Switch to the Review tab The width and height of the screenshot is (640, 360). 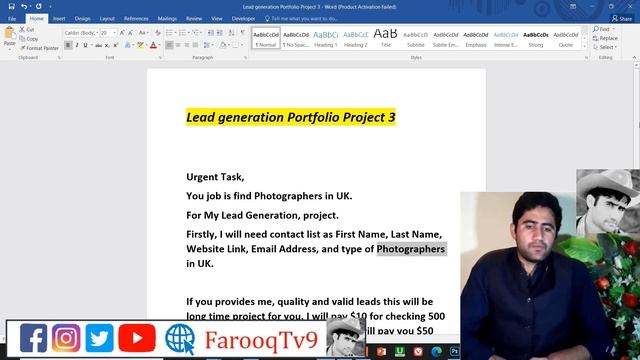click(x=194, y=19)
